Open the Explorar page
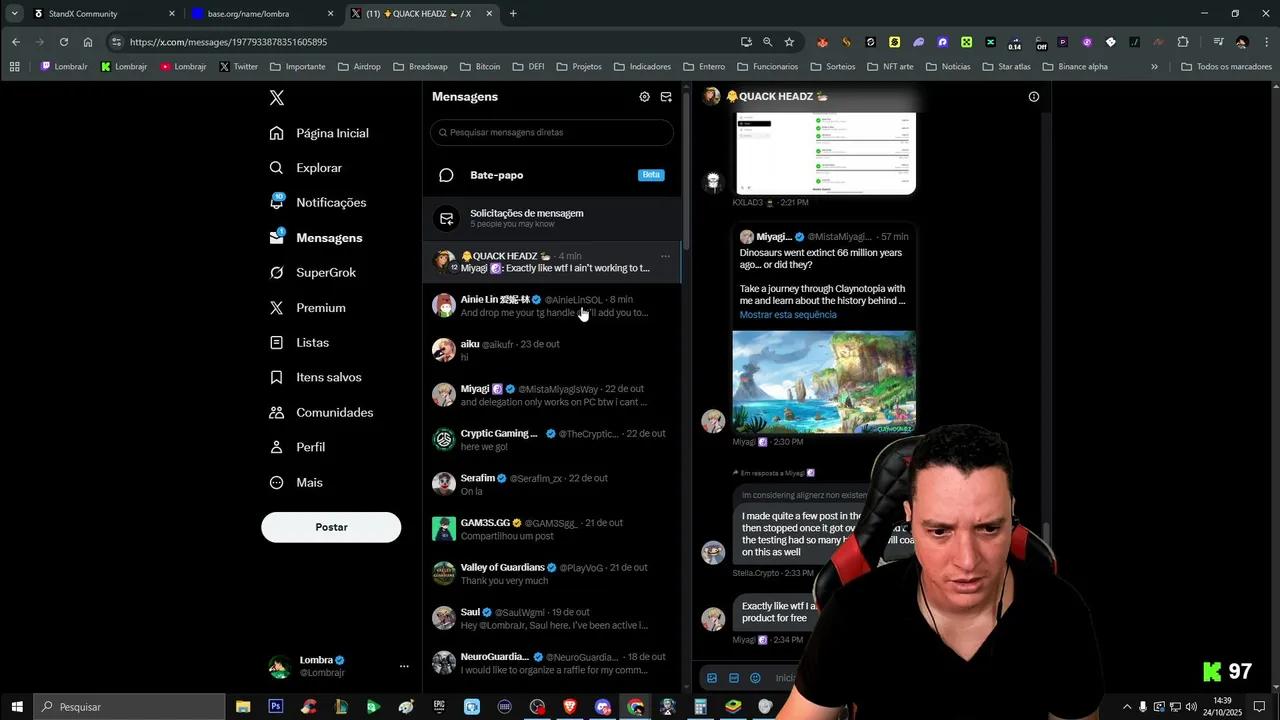Image resolution: width=1280 pixels, height=720 pixels. pos(306,168)
